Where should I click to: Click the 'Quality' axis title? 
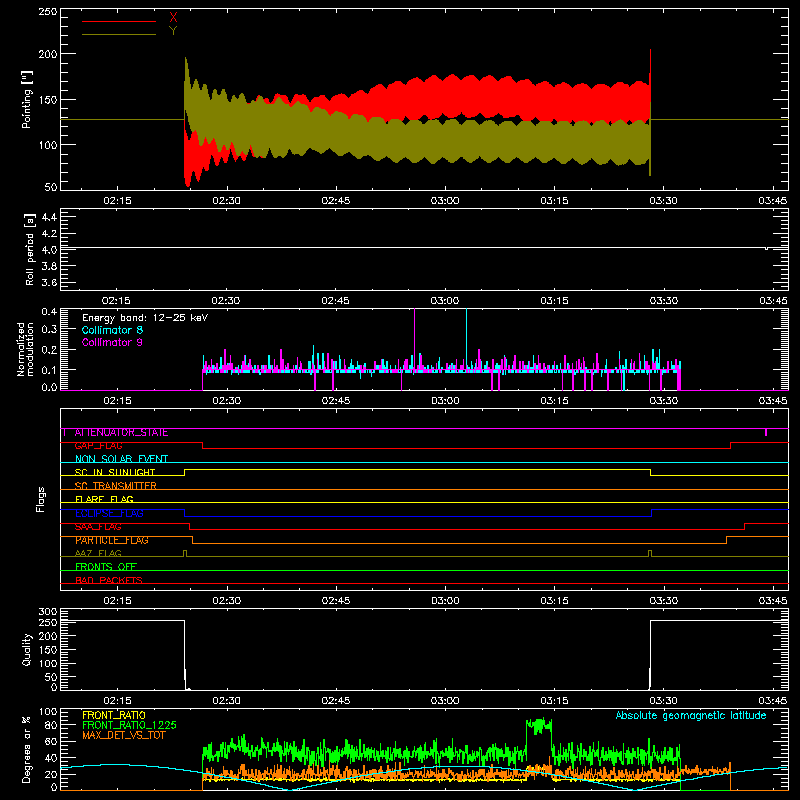pyautogui.click(x=27, y=649)
